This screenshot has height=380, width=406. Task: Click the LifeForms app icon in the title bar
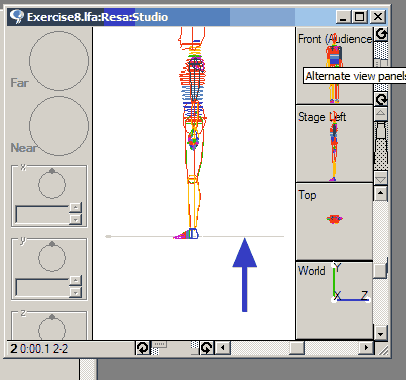tap(16, 17)
